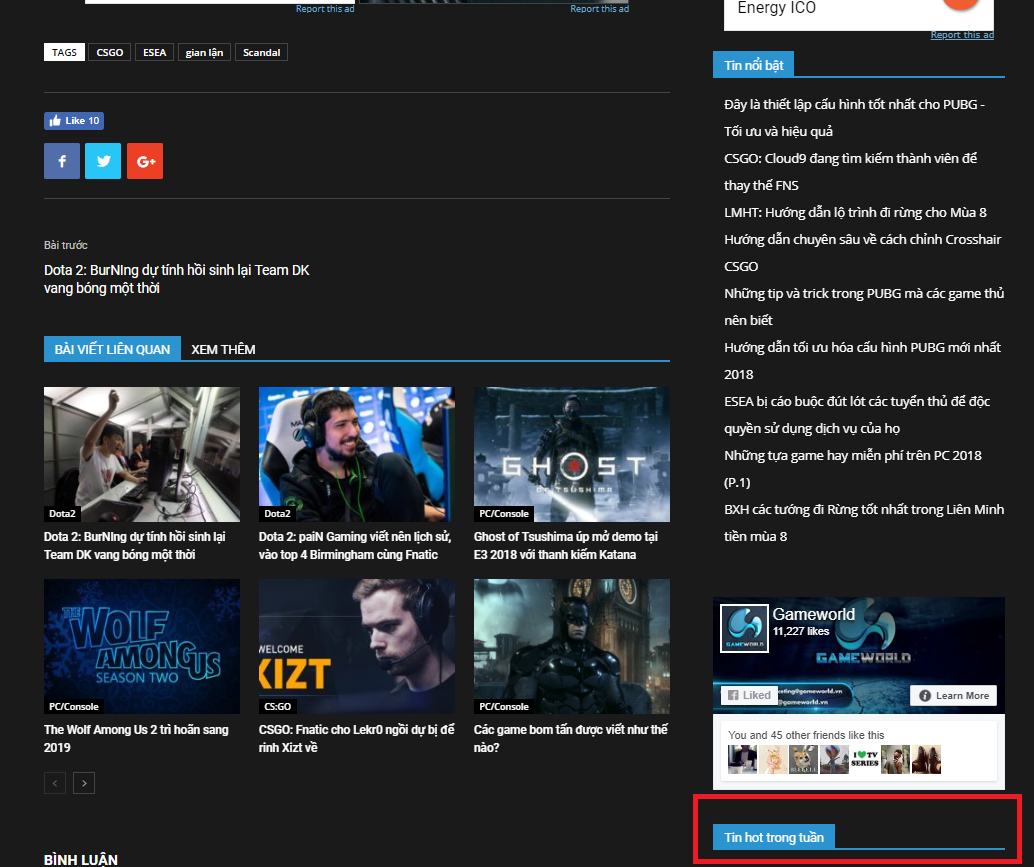Go to previous related articles page arrow
The image size is (1034, 867).
click(x=55, y=783)
